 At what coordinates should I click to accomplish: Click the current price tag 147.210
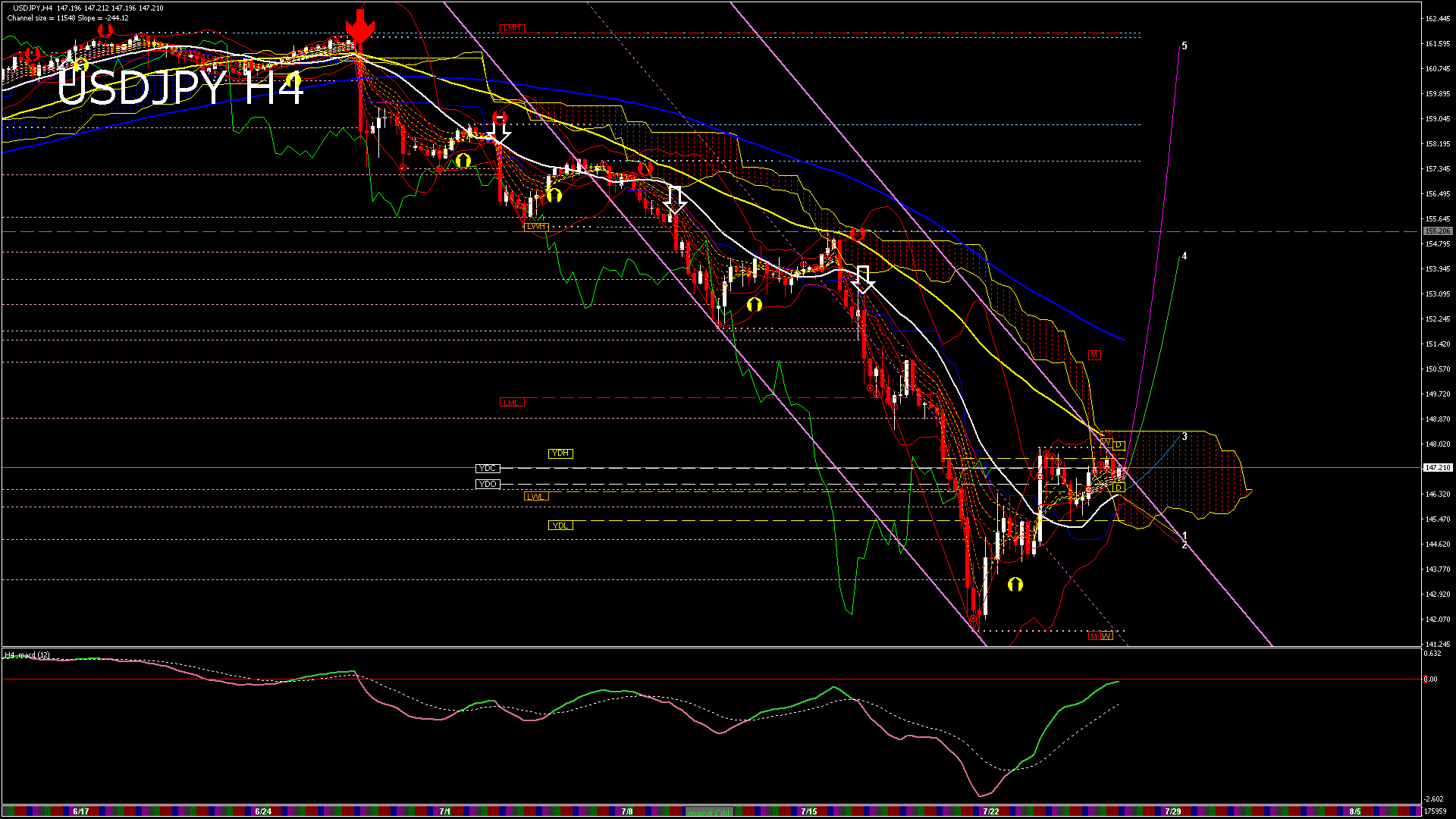(1437, 468)
